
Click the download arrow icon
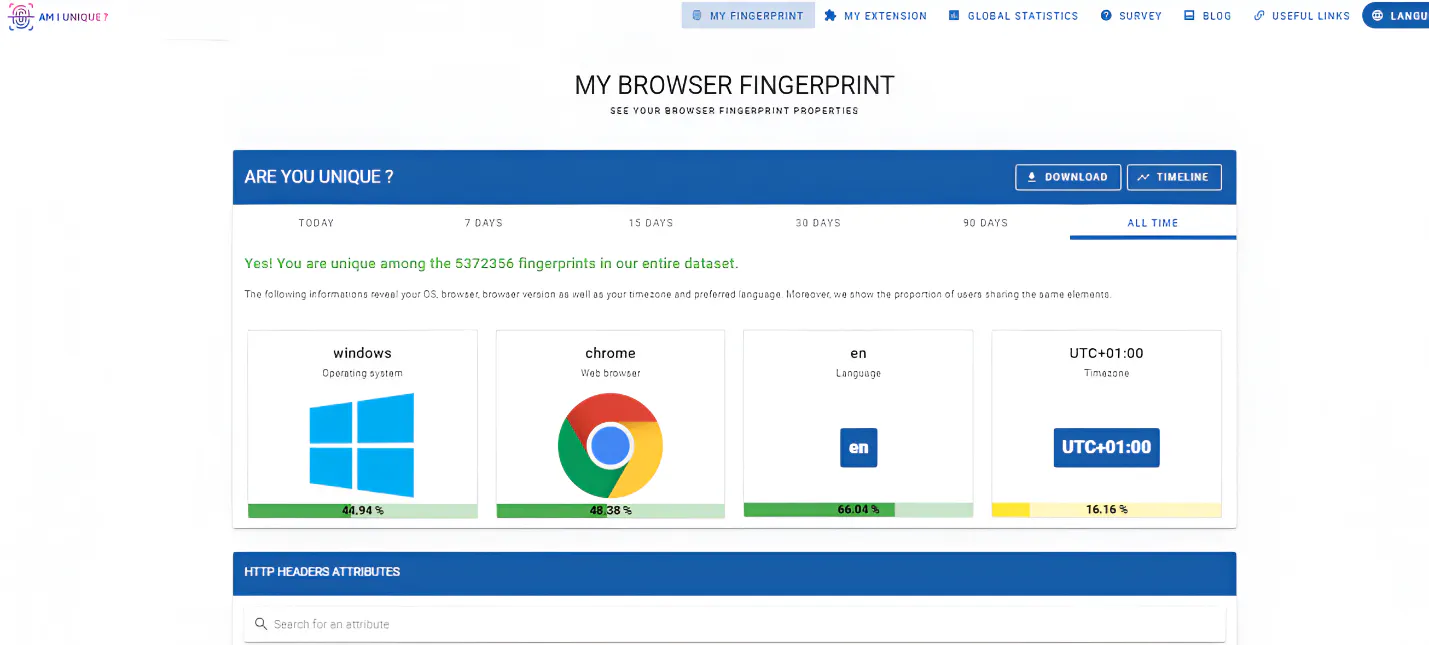click(x=1032, y=177)
